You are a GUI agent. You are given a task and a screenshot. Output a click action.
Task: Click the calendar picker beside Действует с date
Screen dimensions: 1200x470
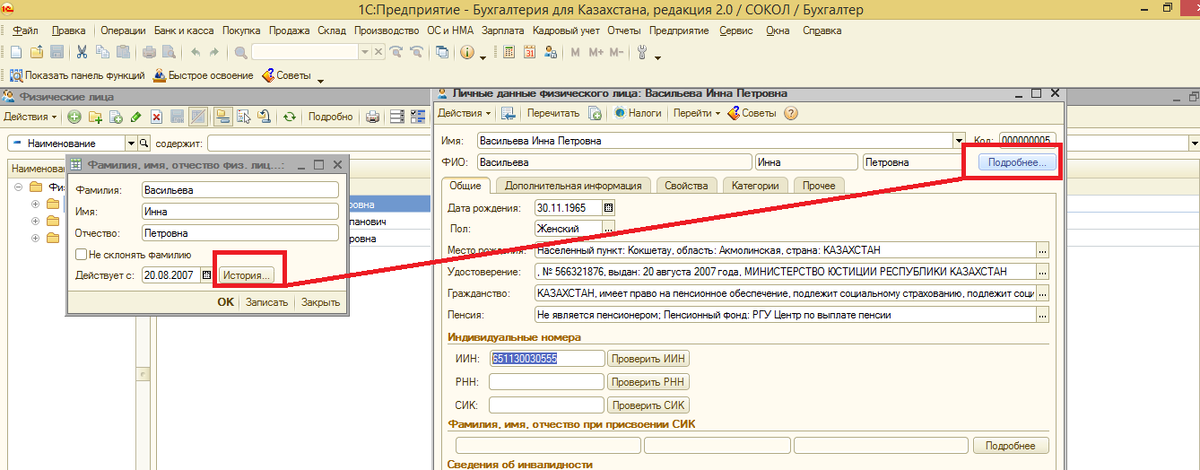207,274
